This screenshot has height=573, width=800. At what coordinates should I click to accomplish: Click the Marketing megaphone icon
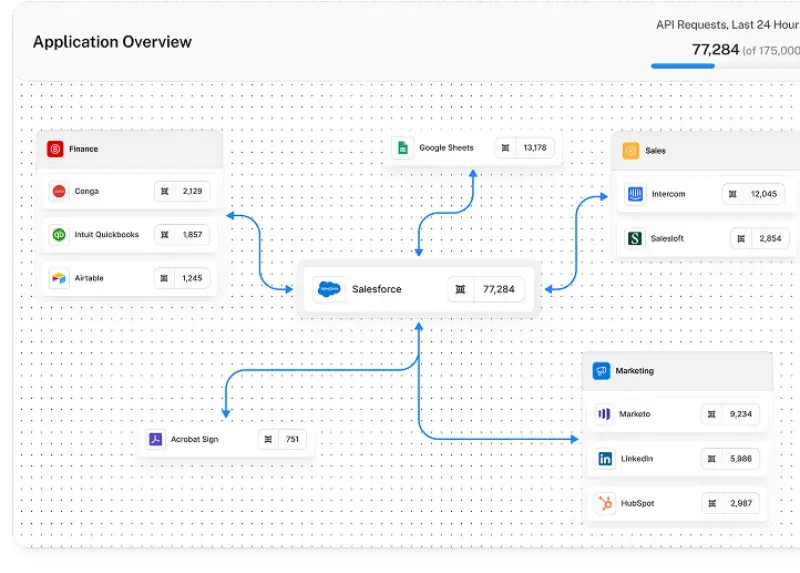[x=601, y=371]
